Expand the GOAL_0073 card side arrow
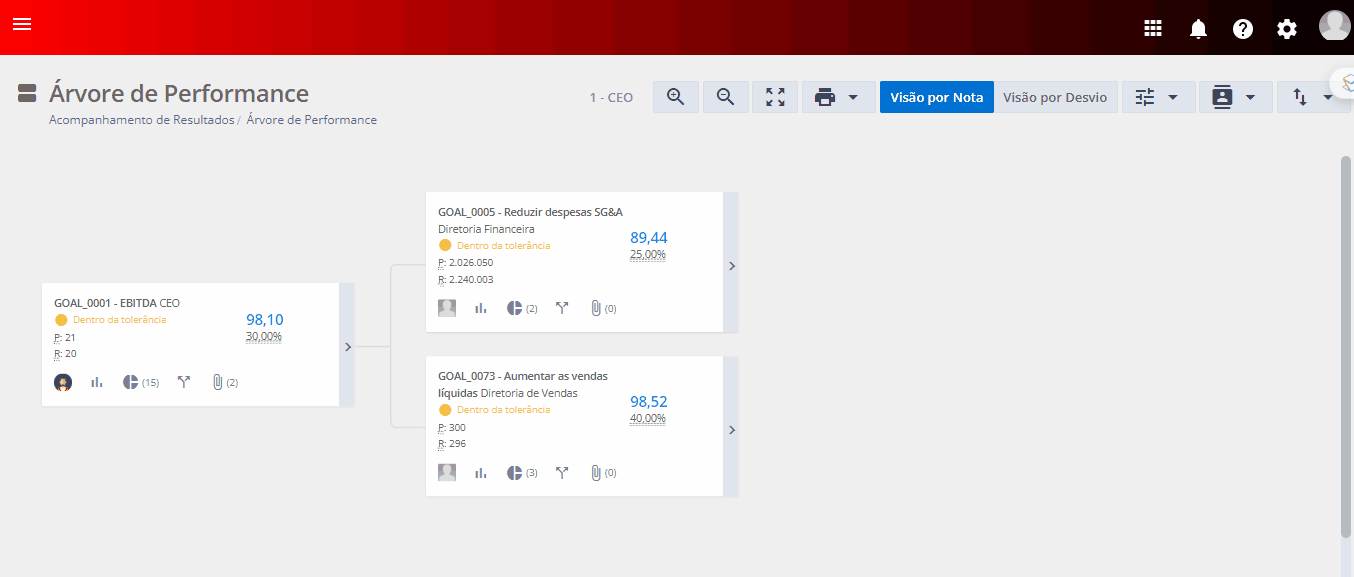The height and width of the screenshot is (577, 1354). (731, 430)
